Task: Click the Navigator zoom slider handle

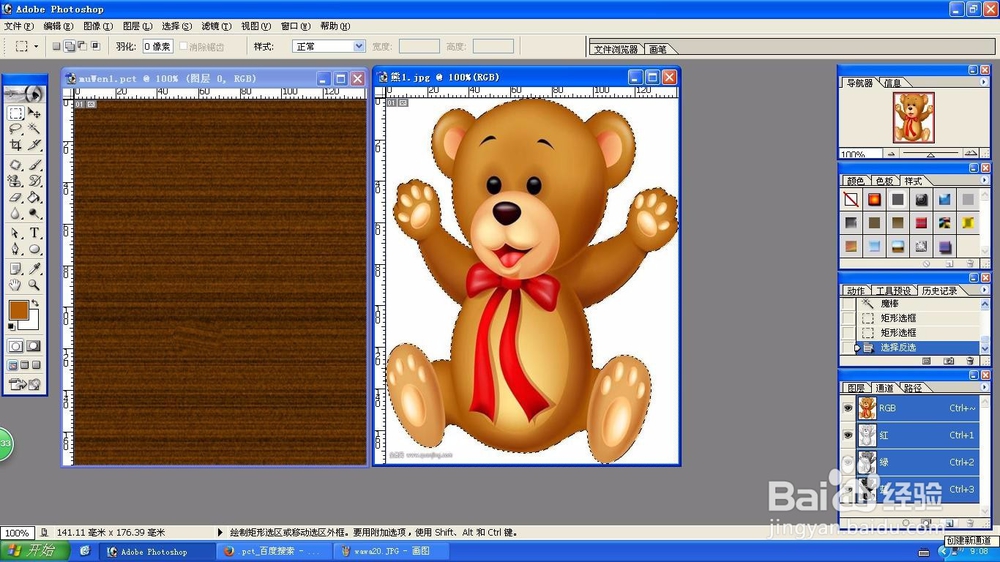Action: [x=930, y=154]
